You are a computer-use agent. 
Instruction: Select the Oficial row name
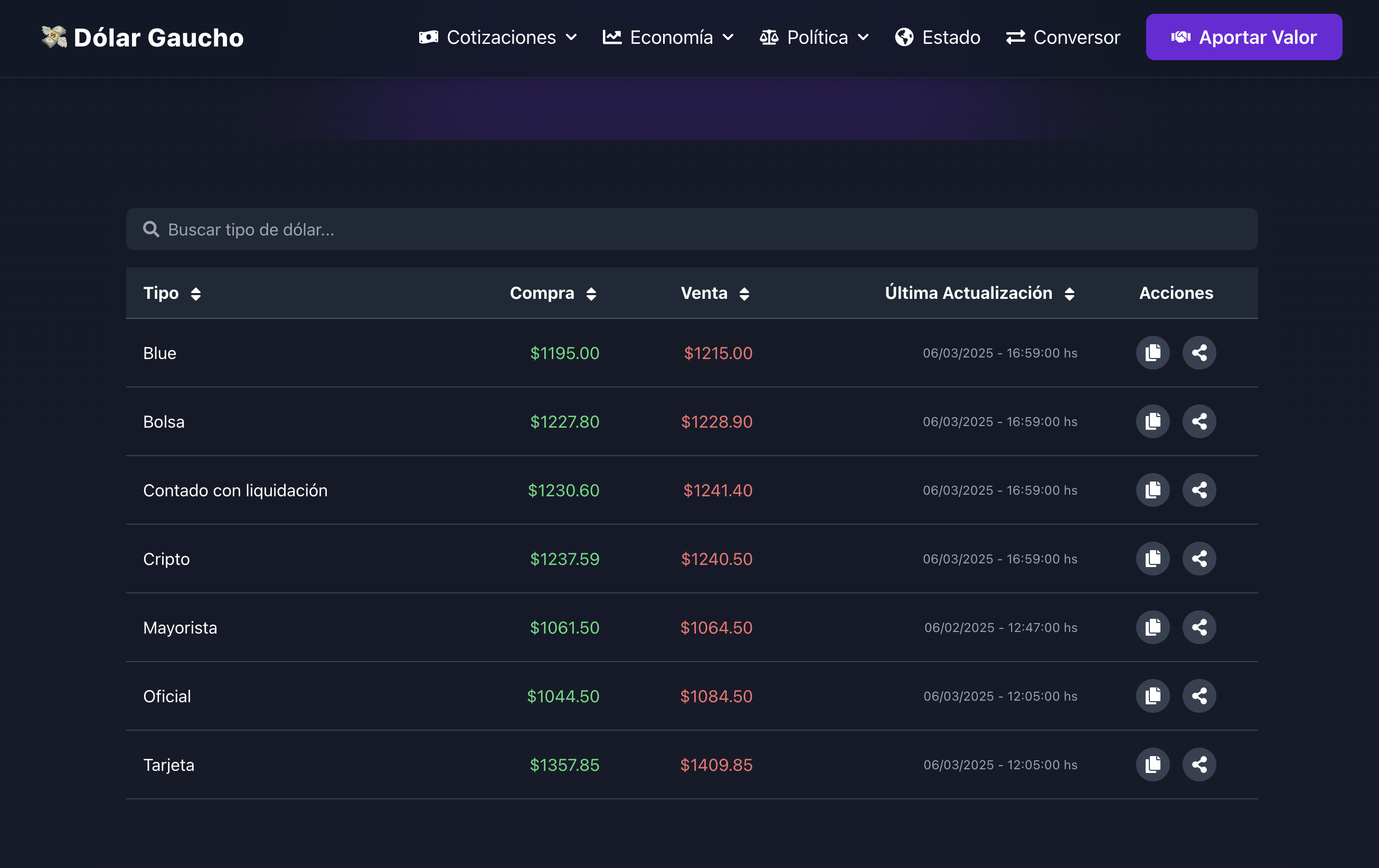(167, 697)
